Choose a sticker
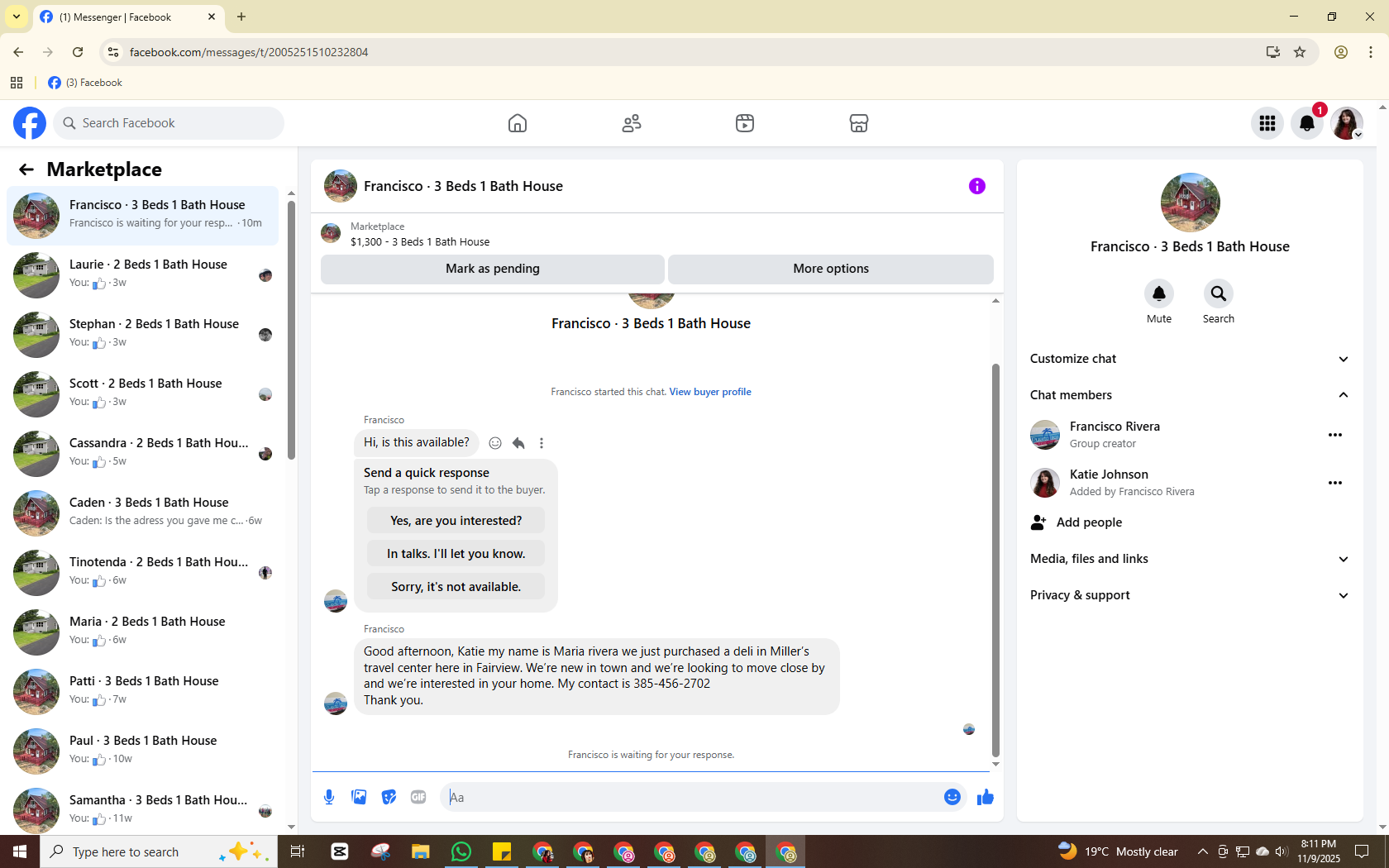 (x=389, y=797)
